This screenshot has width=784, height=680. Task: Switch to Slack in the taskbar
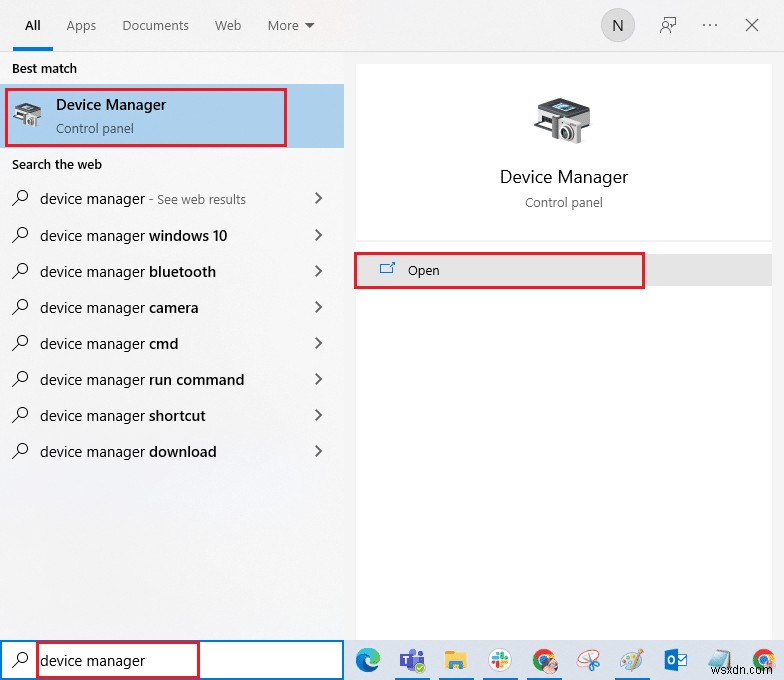500,660
